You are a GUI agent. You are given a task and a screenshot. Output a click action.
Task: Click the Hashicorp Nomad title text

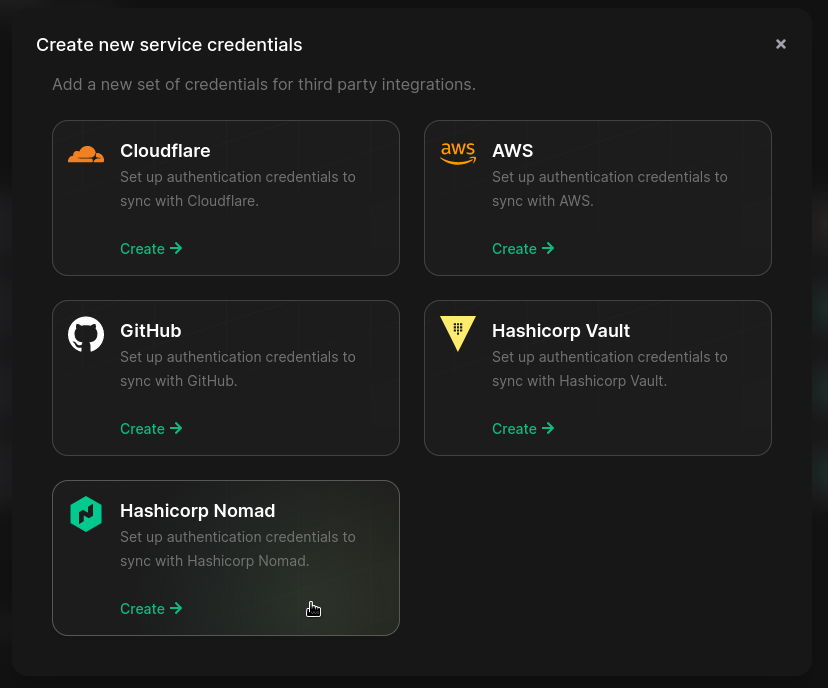[x=197, y=511]
